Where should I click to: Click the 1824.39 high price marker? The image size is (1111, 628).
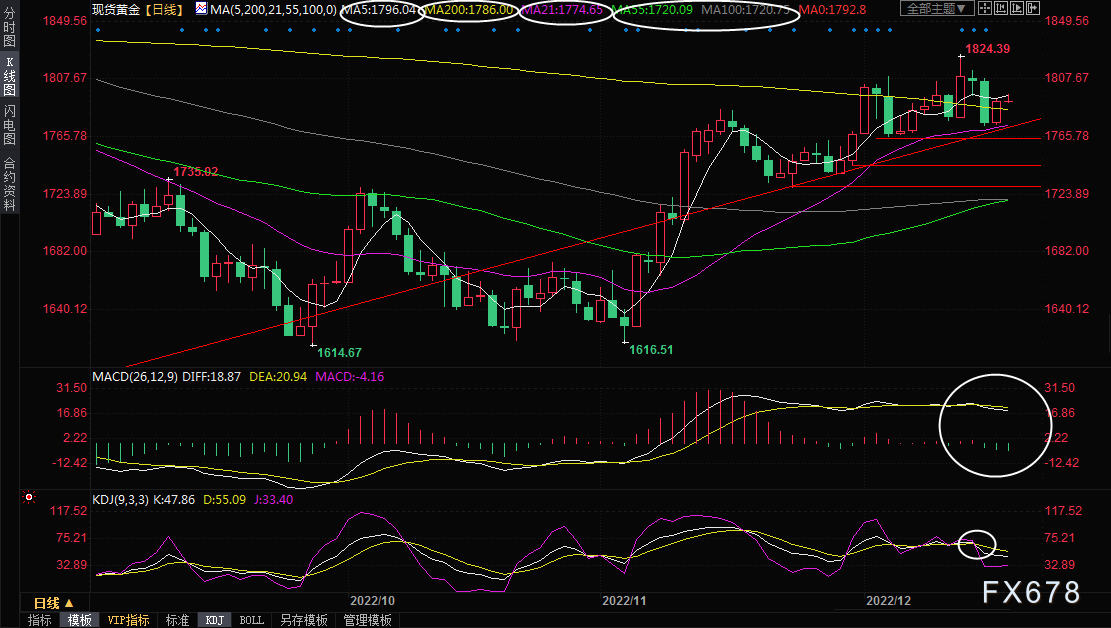click(x=988, y=49)
